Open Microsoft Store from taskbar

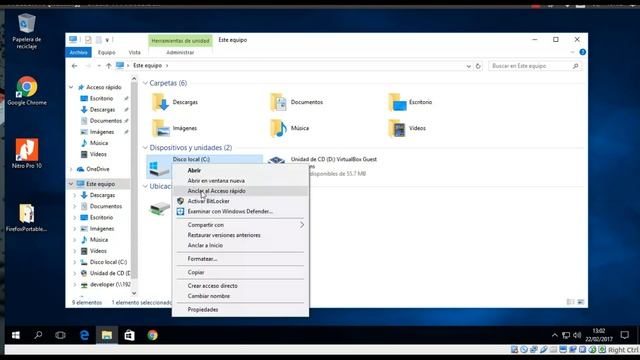pos(129,335)
